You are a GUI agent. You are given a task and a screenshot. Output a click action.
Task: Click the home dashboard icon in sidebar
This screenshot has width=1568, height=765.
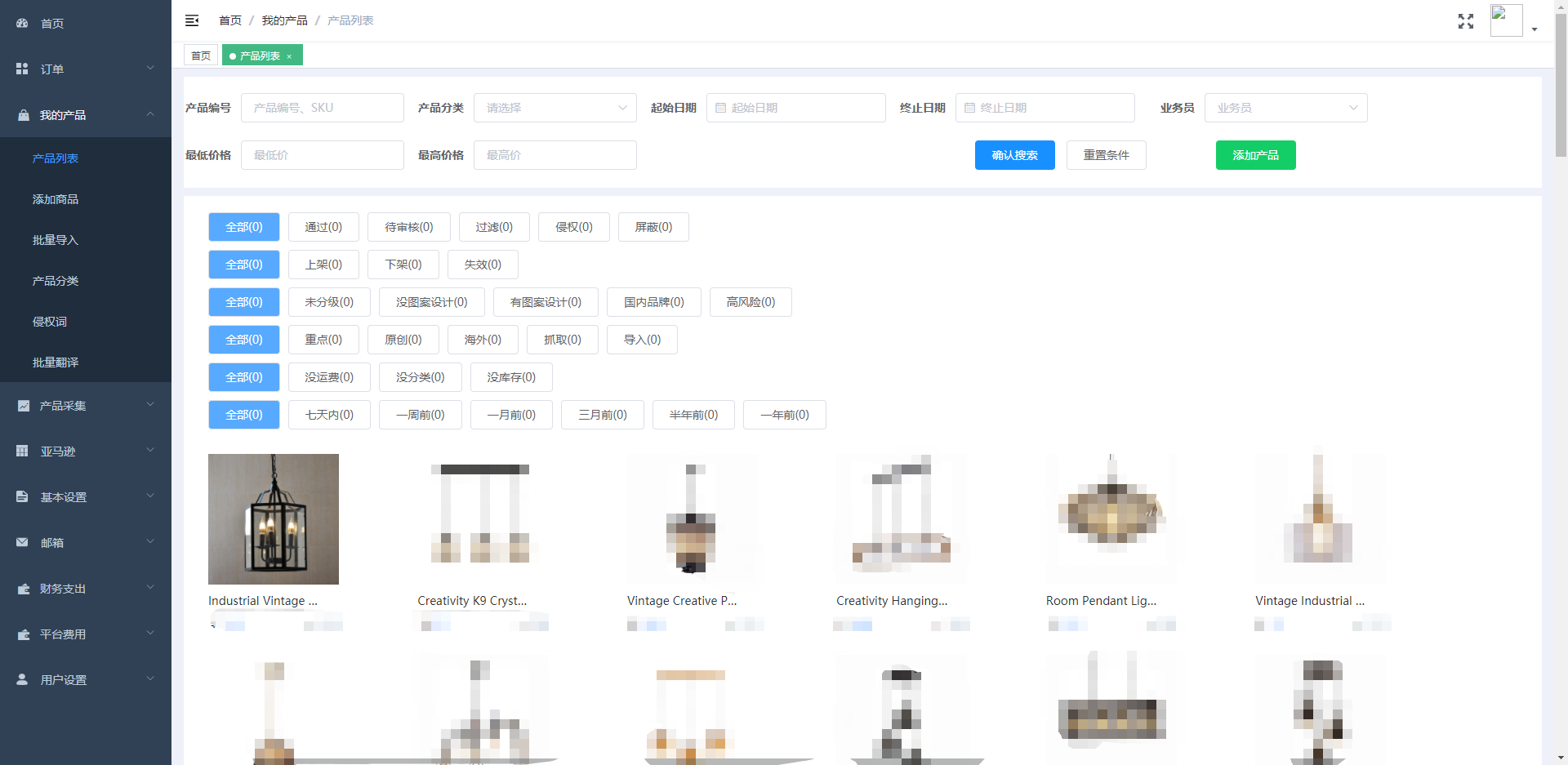pyautogui.click(x=22, y=24)
